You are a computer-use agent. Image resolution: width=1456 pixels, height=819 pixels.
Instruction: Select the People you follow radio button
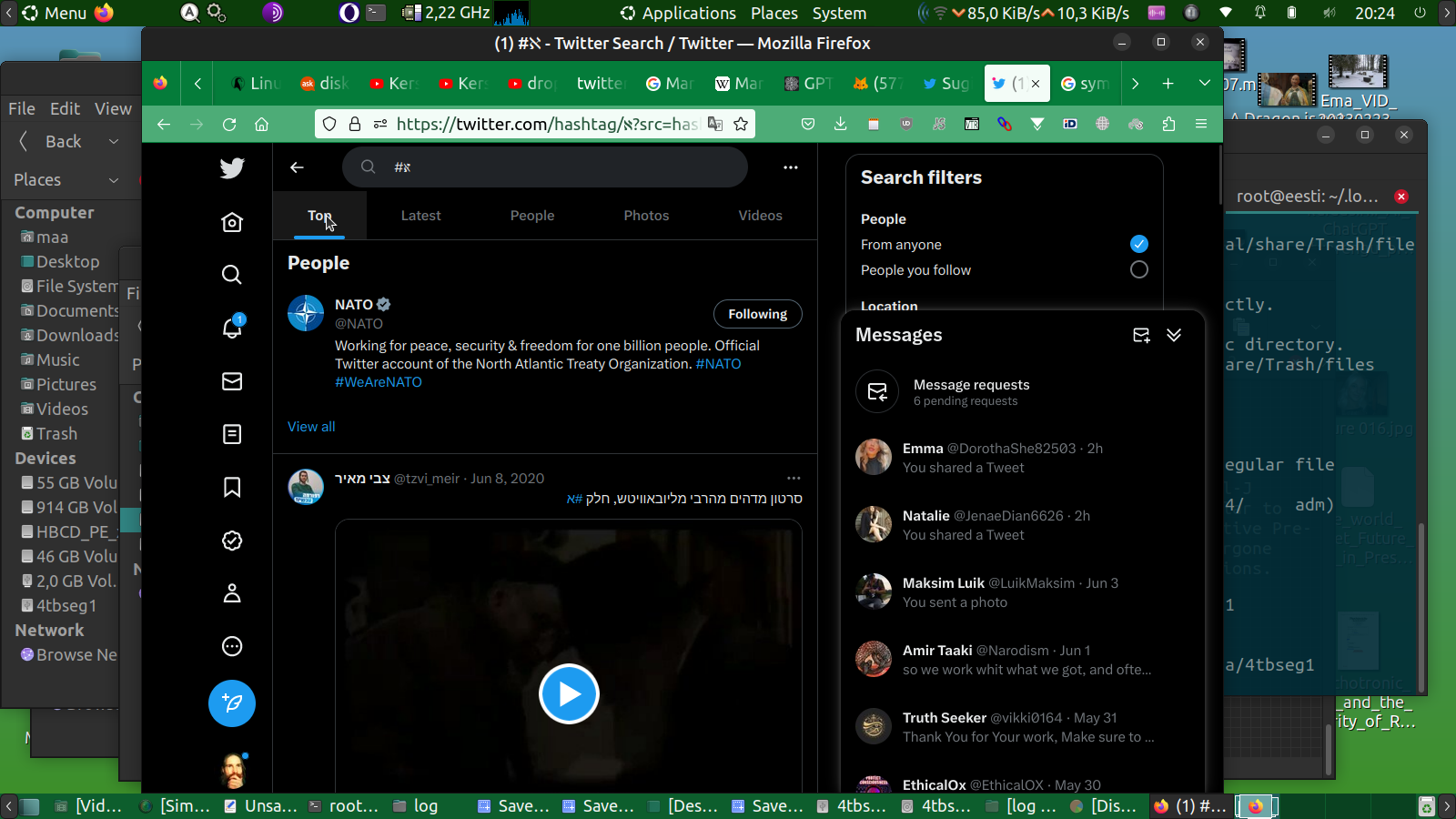pos(1138,269)
